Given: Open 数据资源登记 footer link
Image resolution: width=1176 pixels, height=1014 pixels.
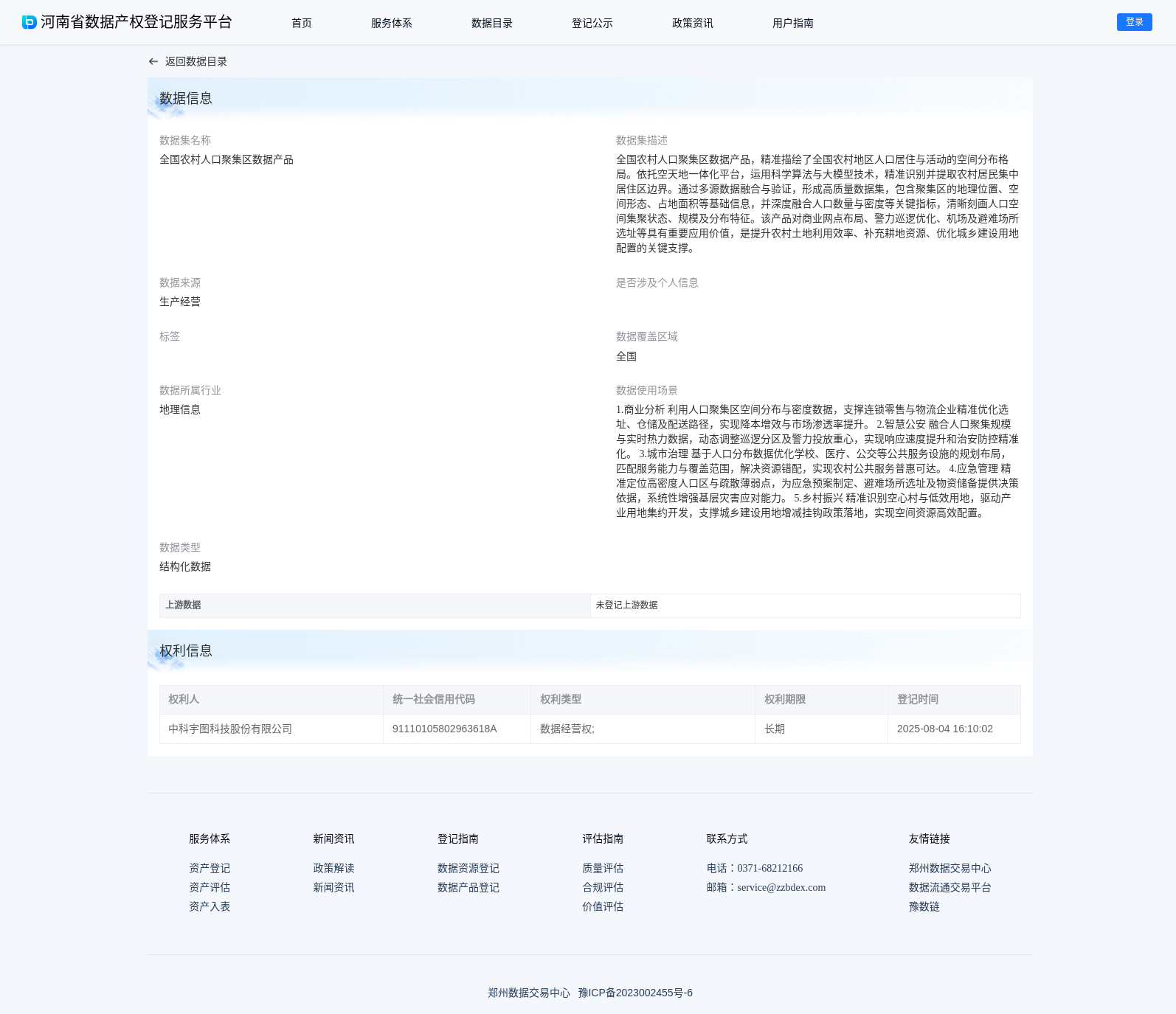Looking at the screenshot, I should (468, 868).
